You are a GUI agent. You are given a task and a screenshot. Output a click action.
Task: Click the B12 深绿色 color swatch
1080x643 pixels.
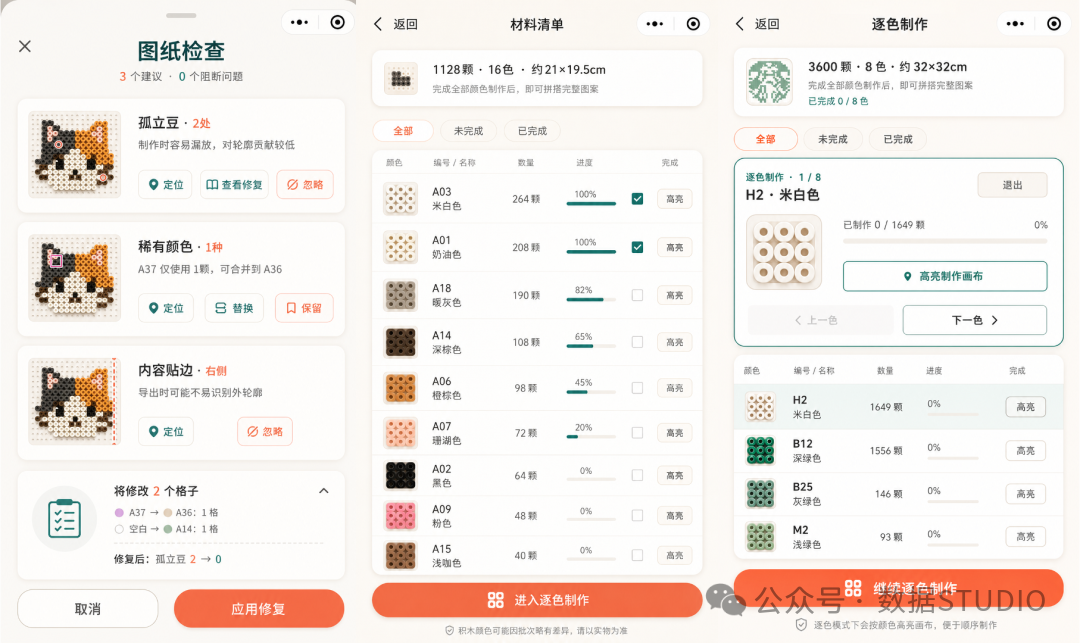coord(760,450)
